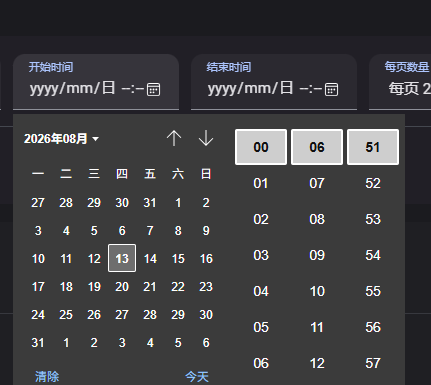Select day 6 in the second week row
Viewport: 431px width, 385px height.
tap(122, 230)
